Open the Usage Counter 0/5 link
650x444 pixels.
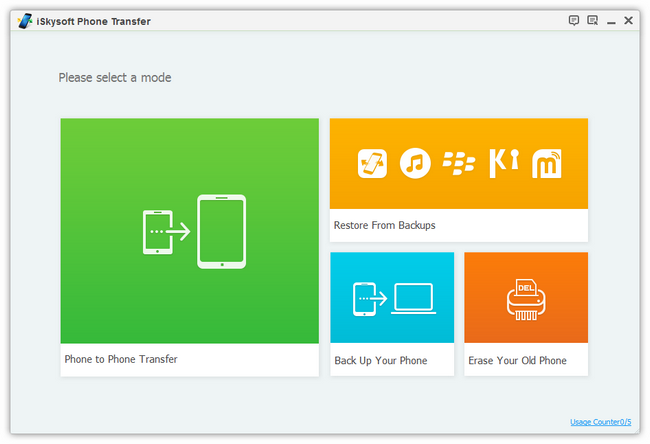coord(601,422)
